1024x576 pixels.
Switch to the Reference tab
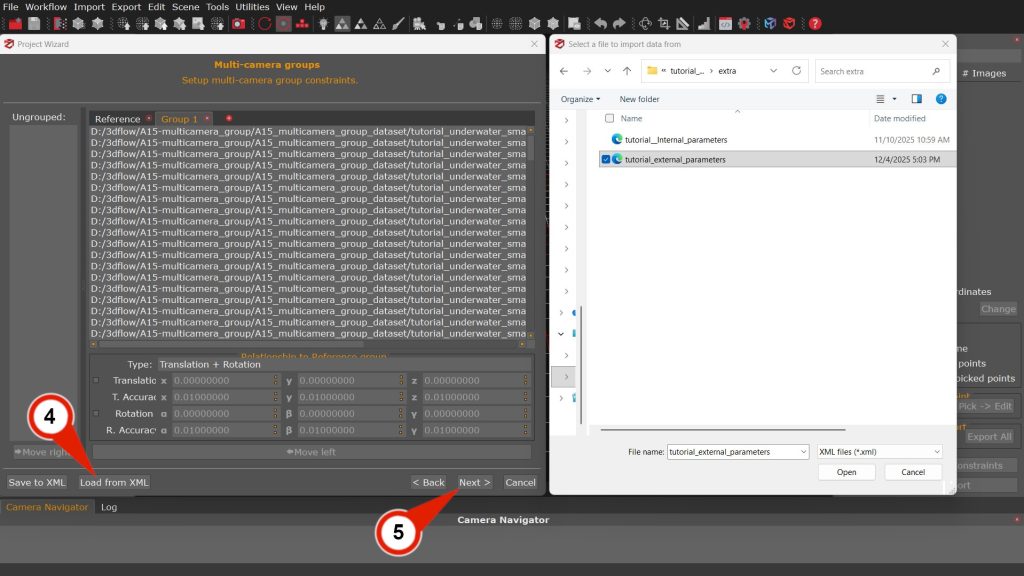pos(118,119)
